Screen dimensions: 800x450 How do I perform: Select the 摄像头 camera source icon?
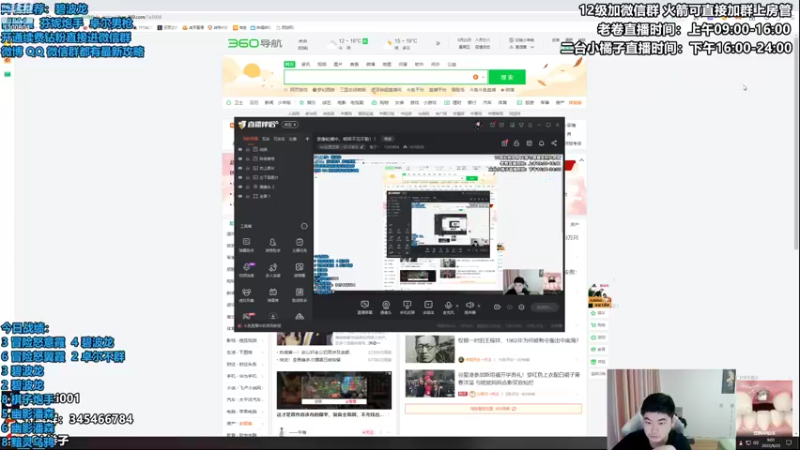[386, 307]
